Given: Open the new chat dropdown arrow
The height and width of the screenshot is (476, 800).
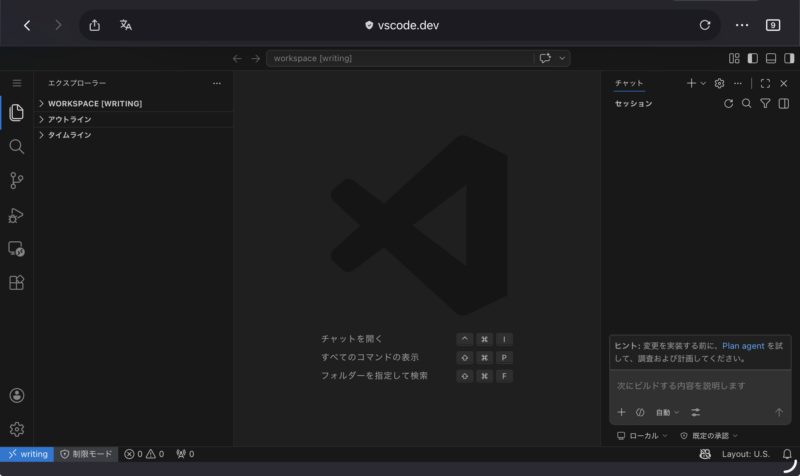Looking at the screenshot, I should pos(703,83).
